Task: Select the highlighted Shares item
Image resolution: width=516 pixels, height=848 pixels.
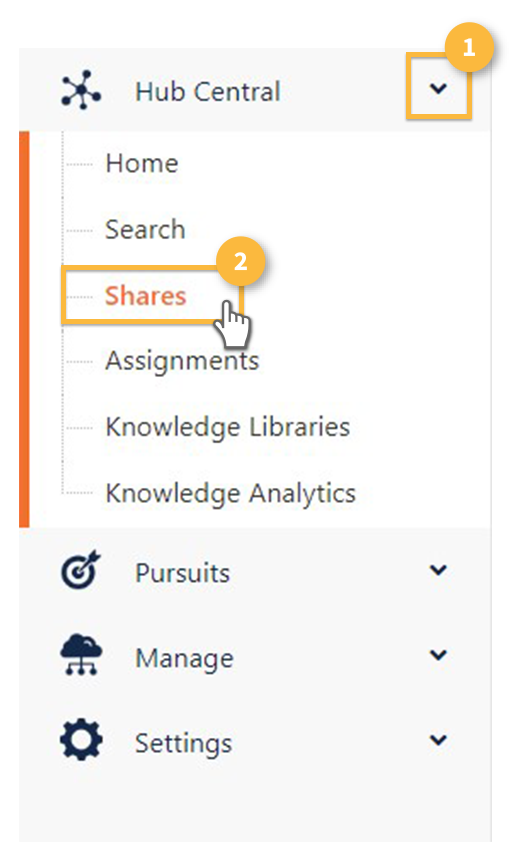Action: 145,296
